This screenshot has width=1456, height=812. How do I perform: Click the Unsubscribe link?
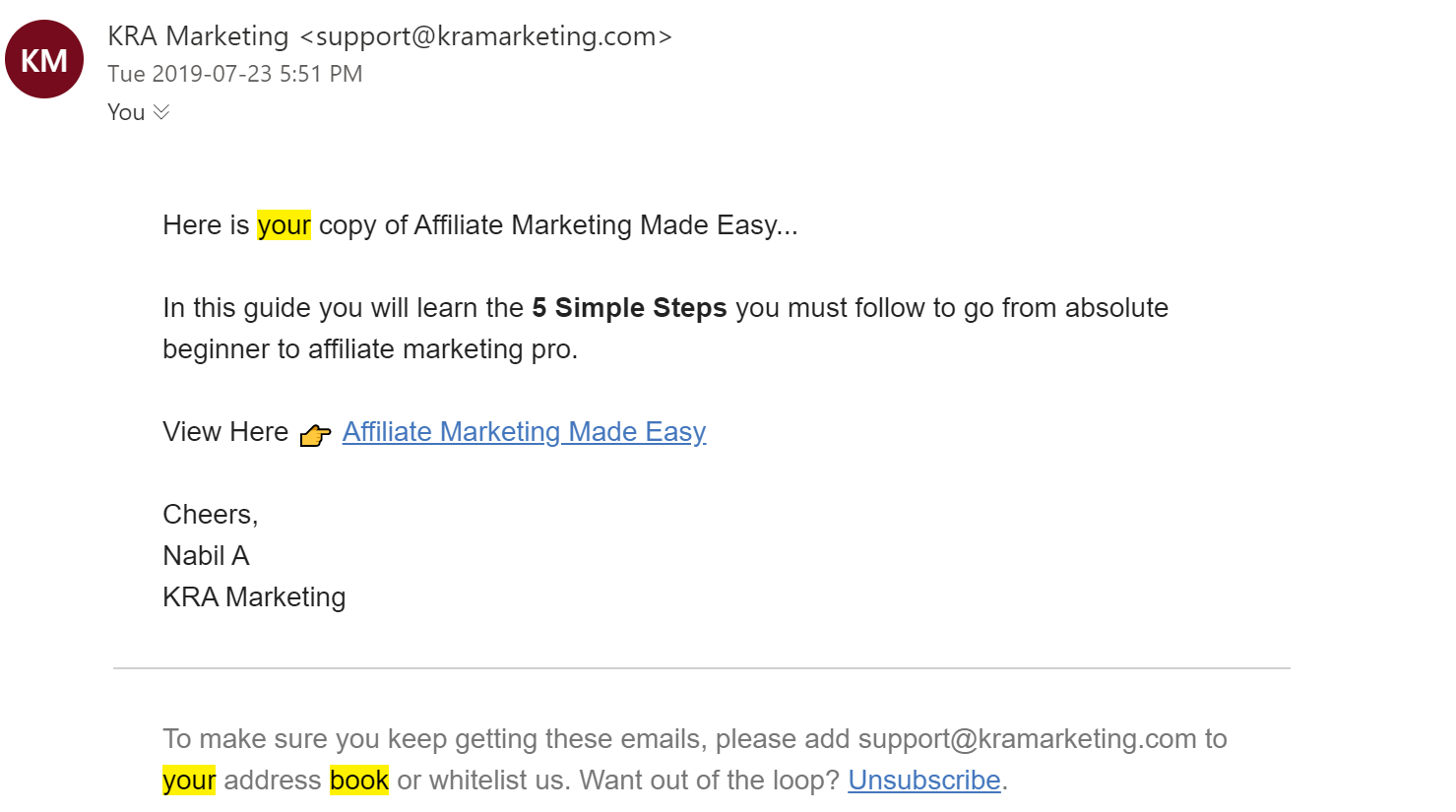click(x=923, y=781)
